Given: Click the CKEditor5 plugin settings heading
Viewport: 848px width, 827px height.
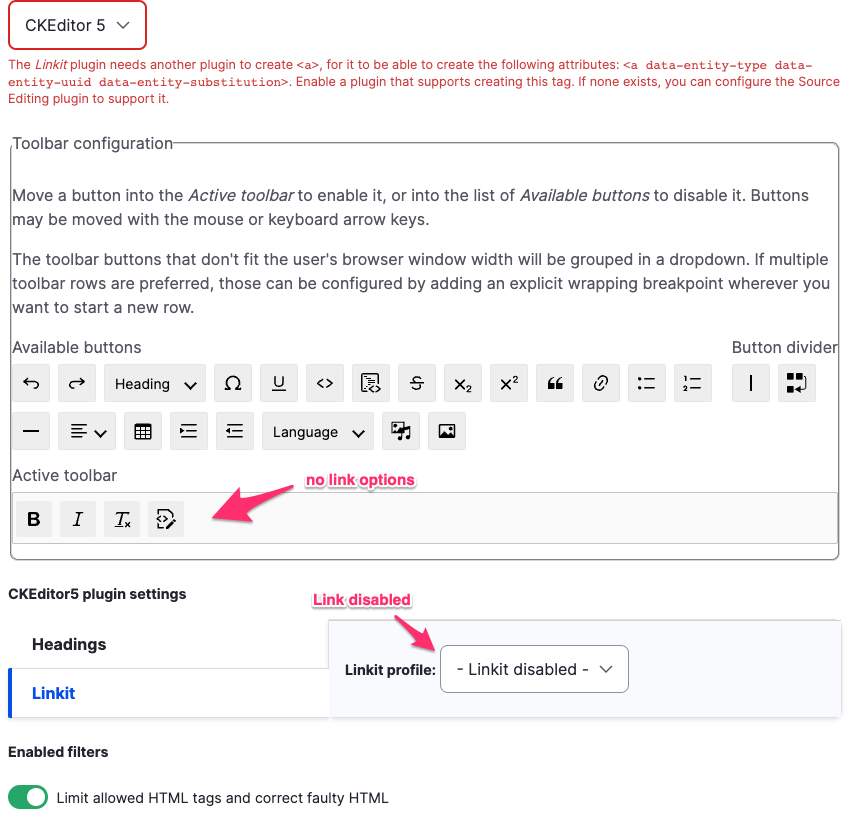Looking at the screenshot, I should point(97,594).
